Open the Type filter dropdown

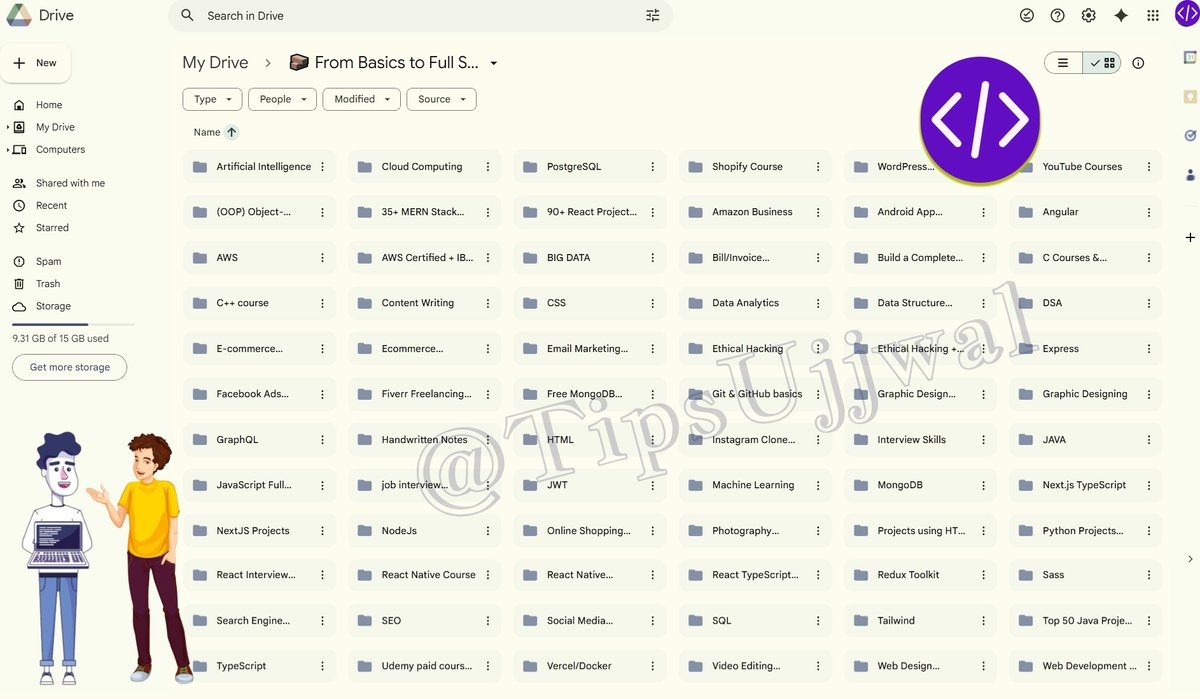pyautogui.click(x=212, y=99)
